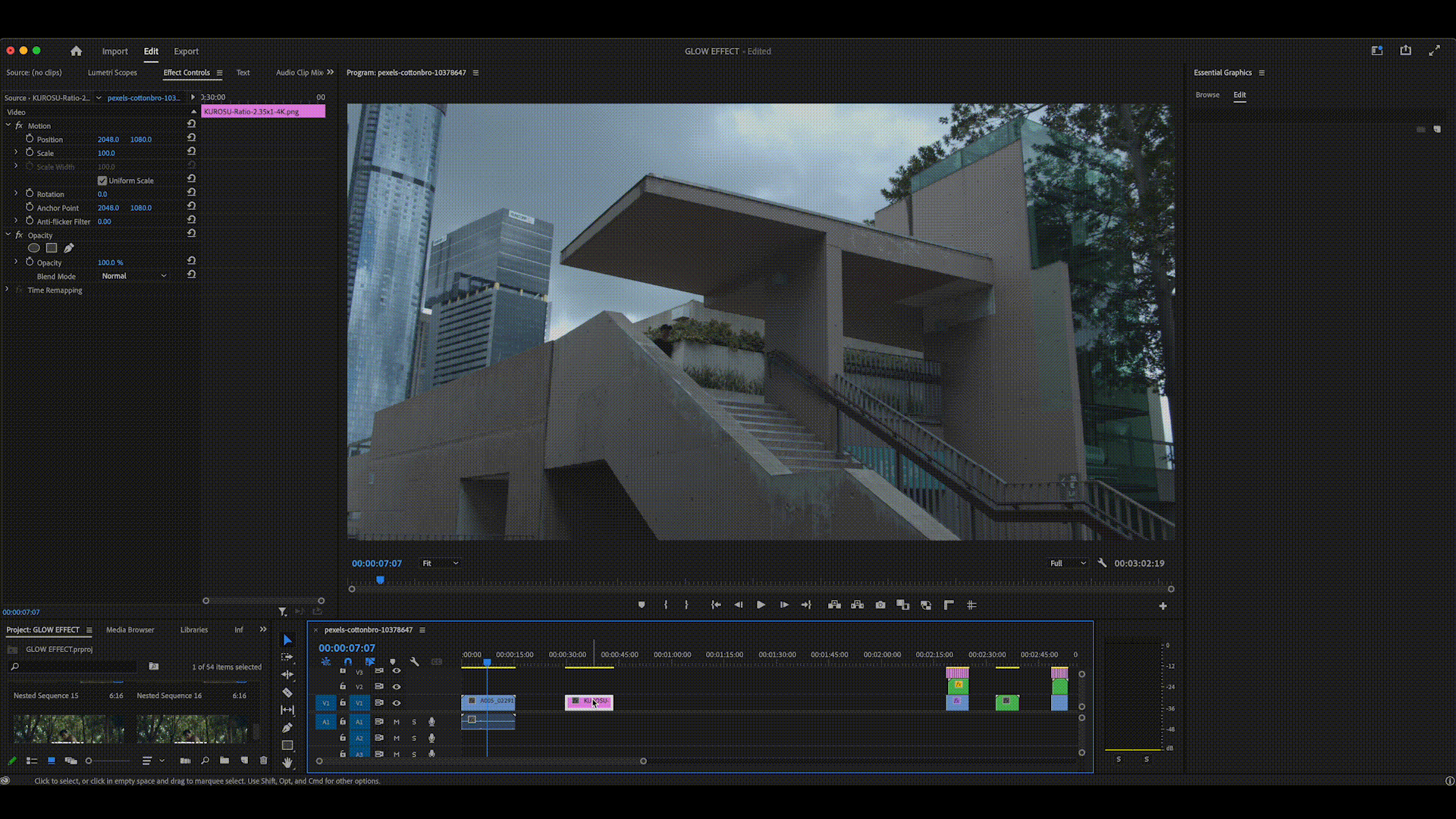Open Browse tab in Essential Graphics
1456x819 pixels.
point(1207,95)
